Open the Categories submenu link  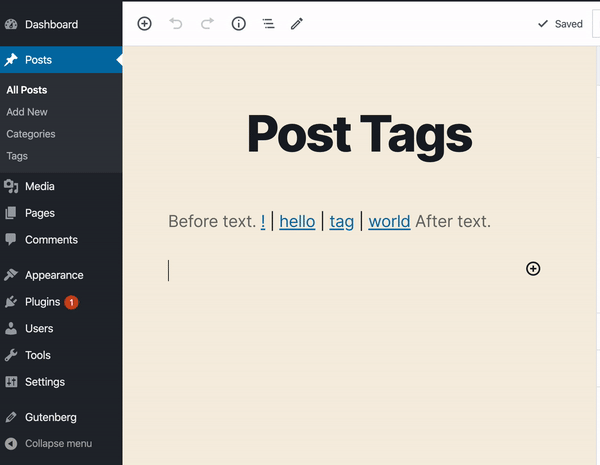31,134
